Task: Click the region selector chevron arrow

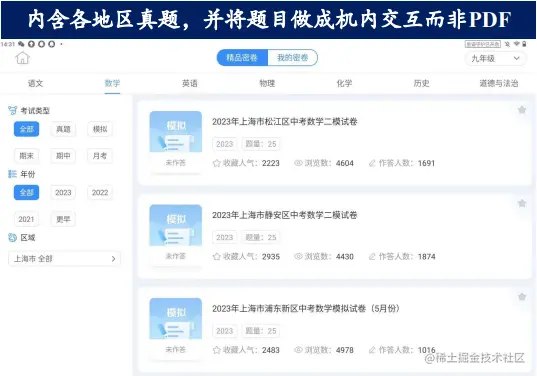Action: 113,259
